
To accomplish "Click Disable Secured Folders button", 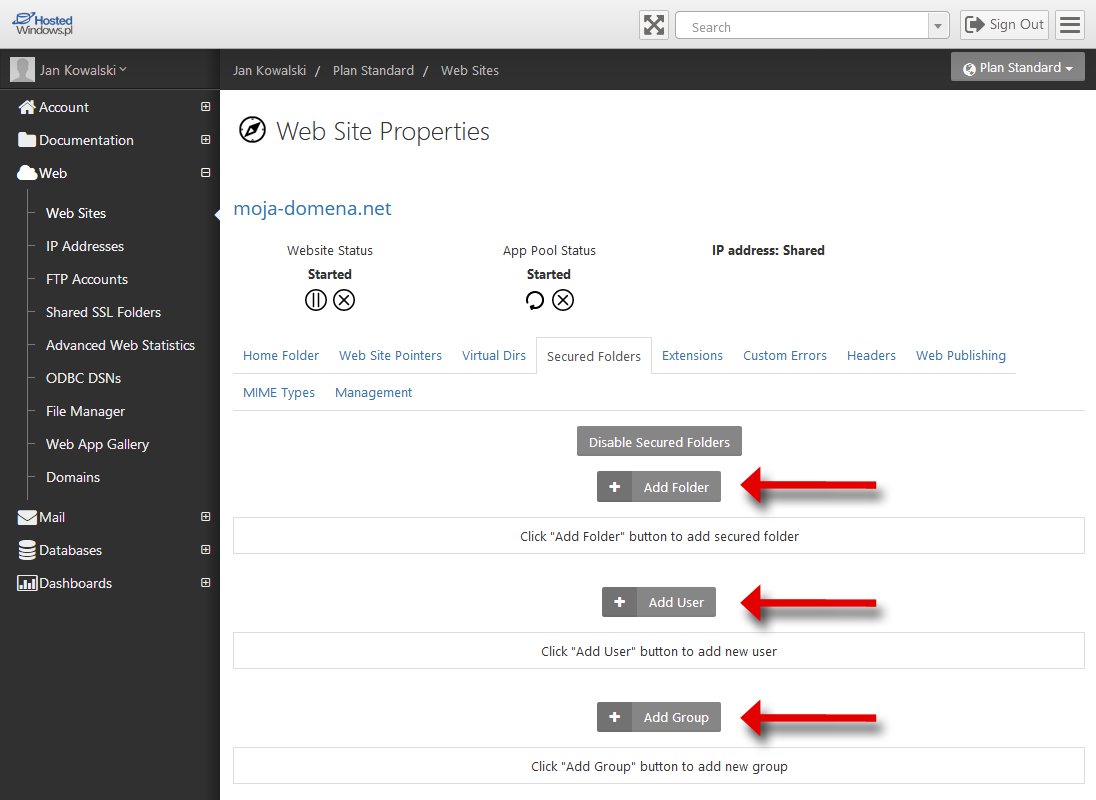I will pyautogui.click(x=659, y=442).
